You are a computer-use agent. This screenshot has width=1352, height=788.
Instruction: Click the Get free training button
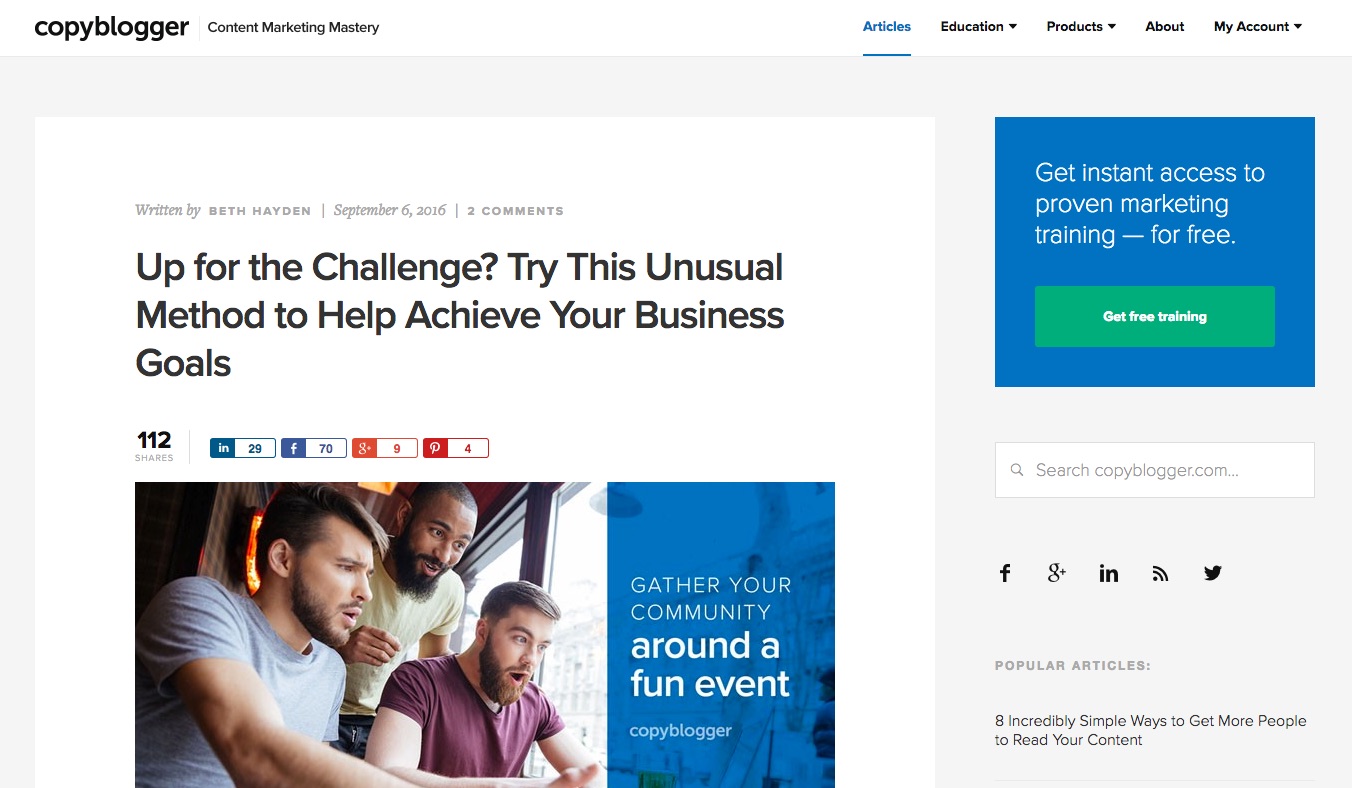pyautogui.click(x=1155, y=316)
